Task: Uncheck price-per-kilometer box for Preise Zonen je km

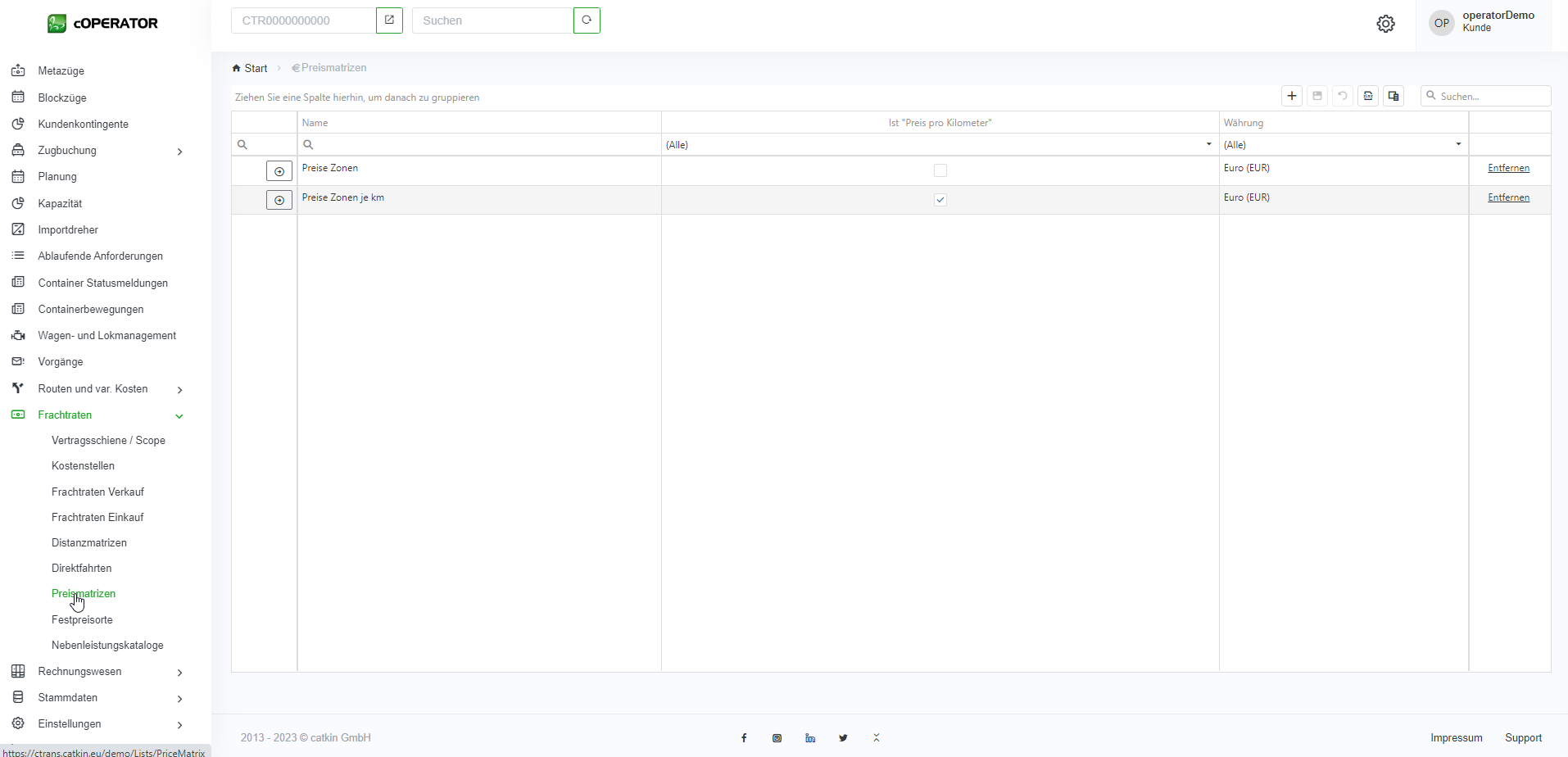Action: click(x=940, y=200)
